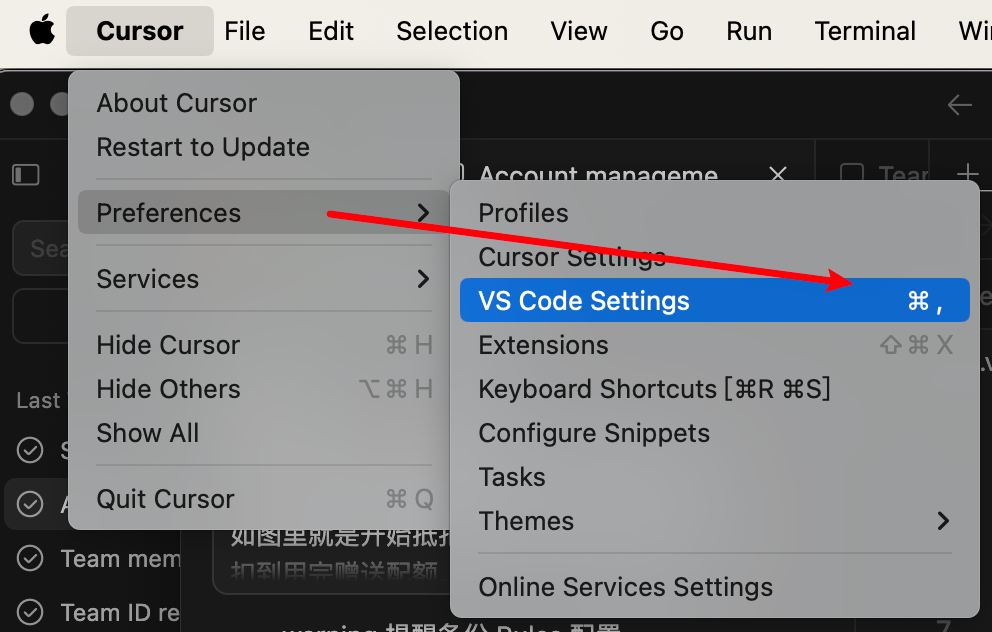This screenshot has height=632, width=992.
Task: Click the checkmark circle on the highlighted task
Action: (29, 504)
